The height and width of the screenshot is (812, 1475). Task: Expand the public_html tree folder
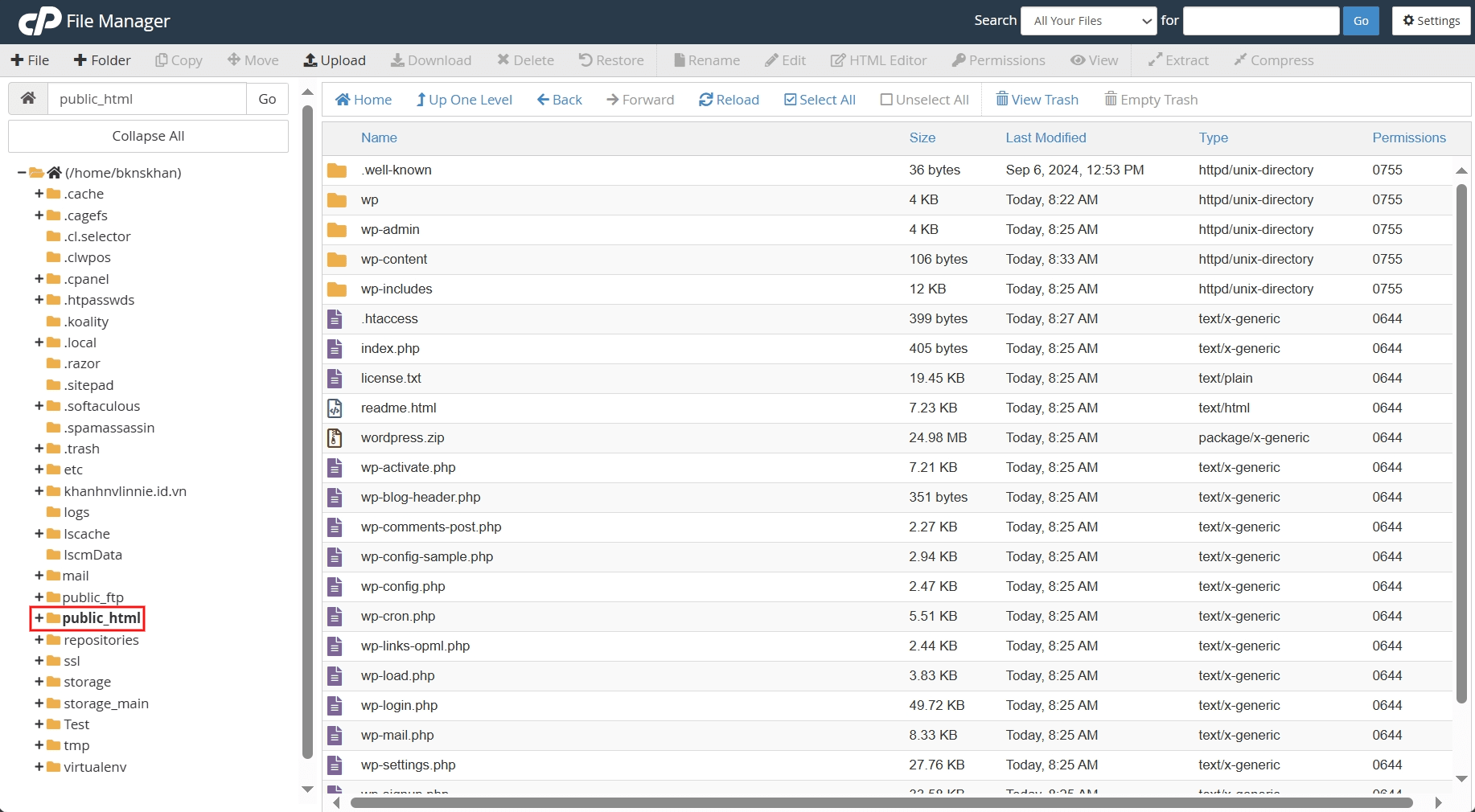click(x=39, y=618)
